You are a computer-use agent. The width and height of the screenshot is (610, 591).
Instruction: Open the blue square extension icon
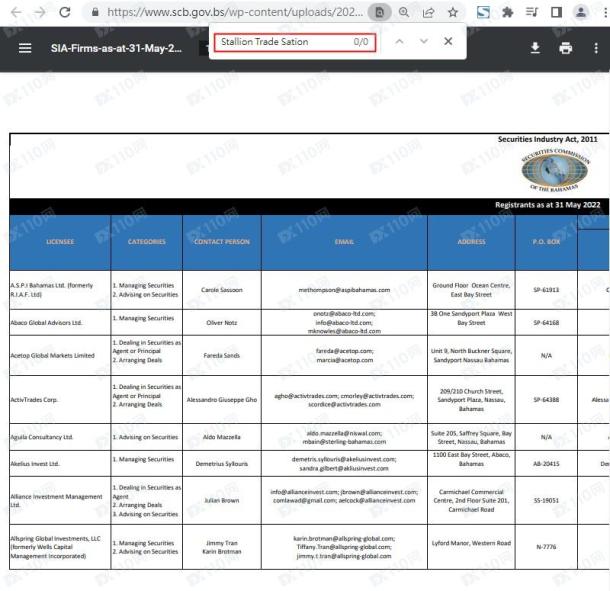coord(483,12)
